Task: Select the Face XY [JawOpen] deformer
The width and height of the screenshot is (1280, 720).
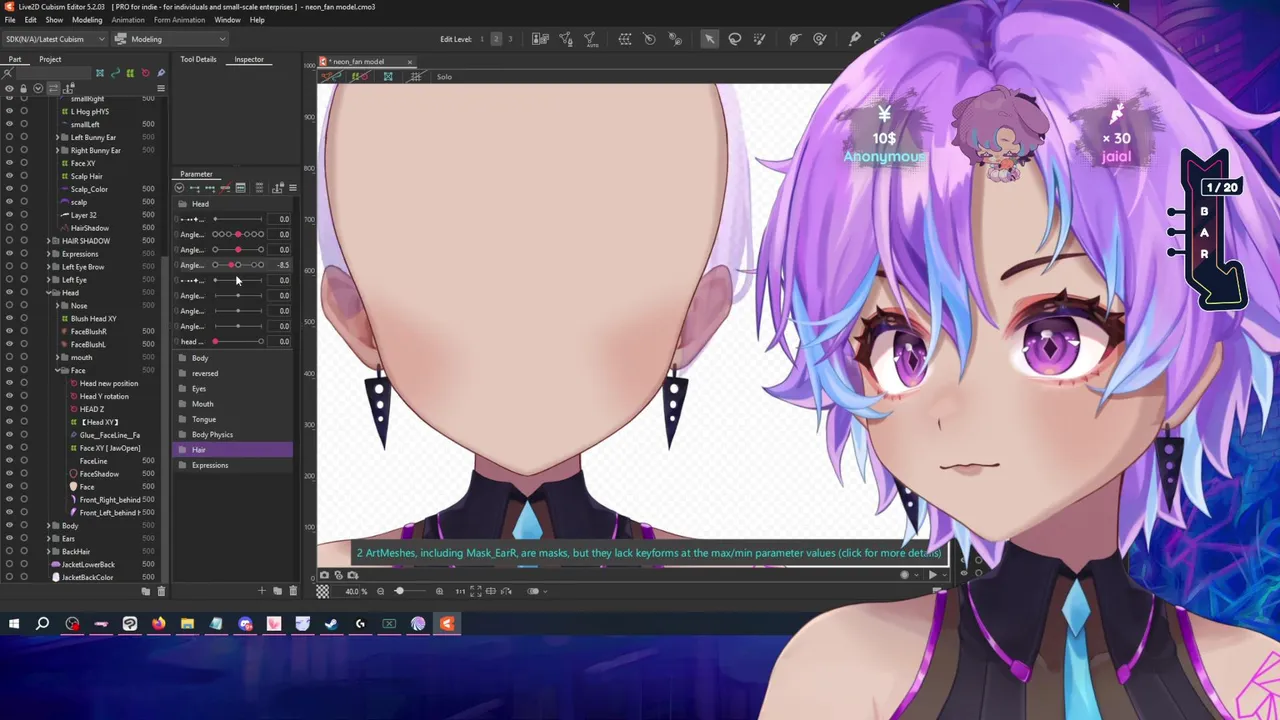Action: 110,448
